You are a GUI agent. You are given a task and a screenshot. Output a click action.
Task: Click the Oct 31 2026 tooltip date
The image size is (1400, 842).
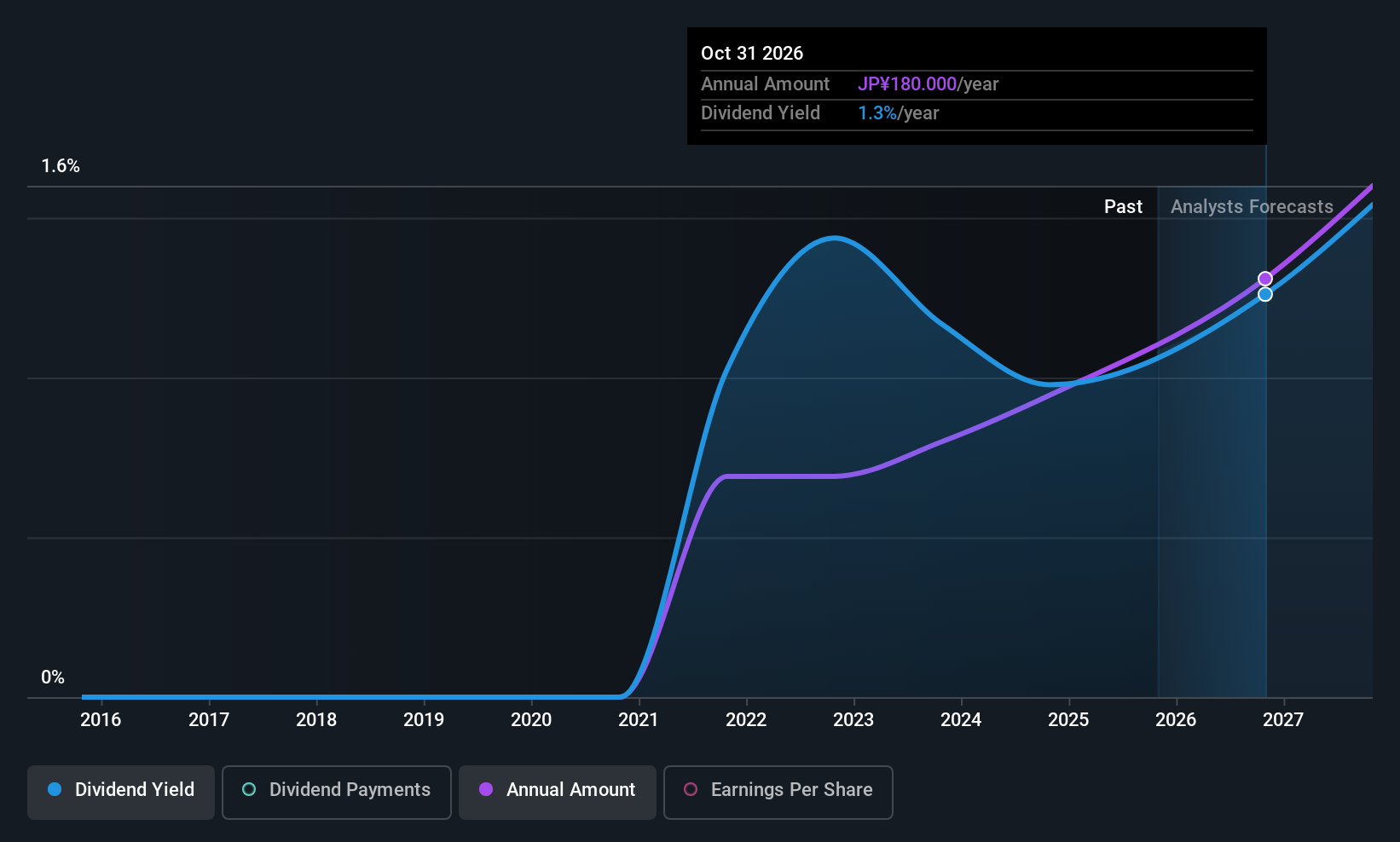pos(752,54)
